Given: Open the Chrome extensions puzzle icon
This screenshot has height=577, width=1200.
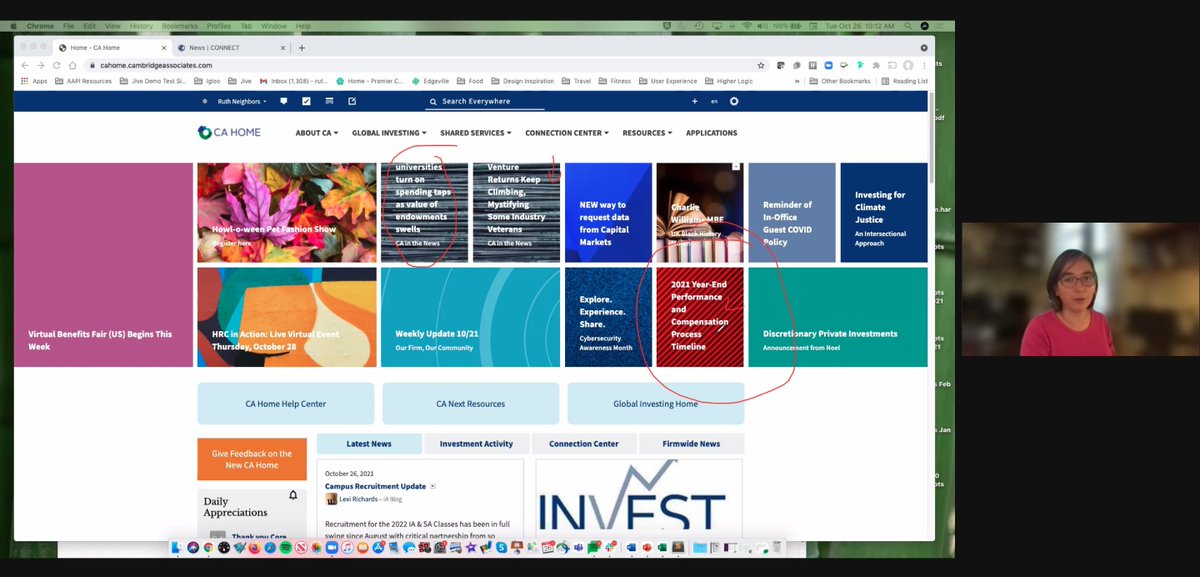Looking at the screenshot, I should 877,65.
